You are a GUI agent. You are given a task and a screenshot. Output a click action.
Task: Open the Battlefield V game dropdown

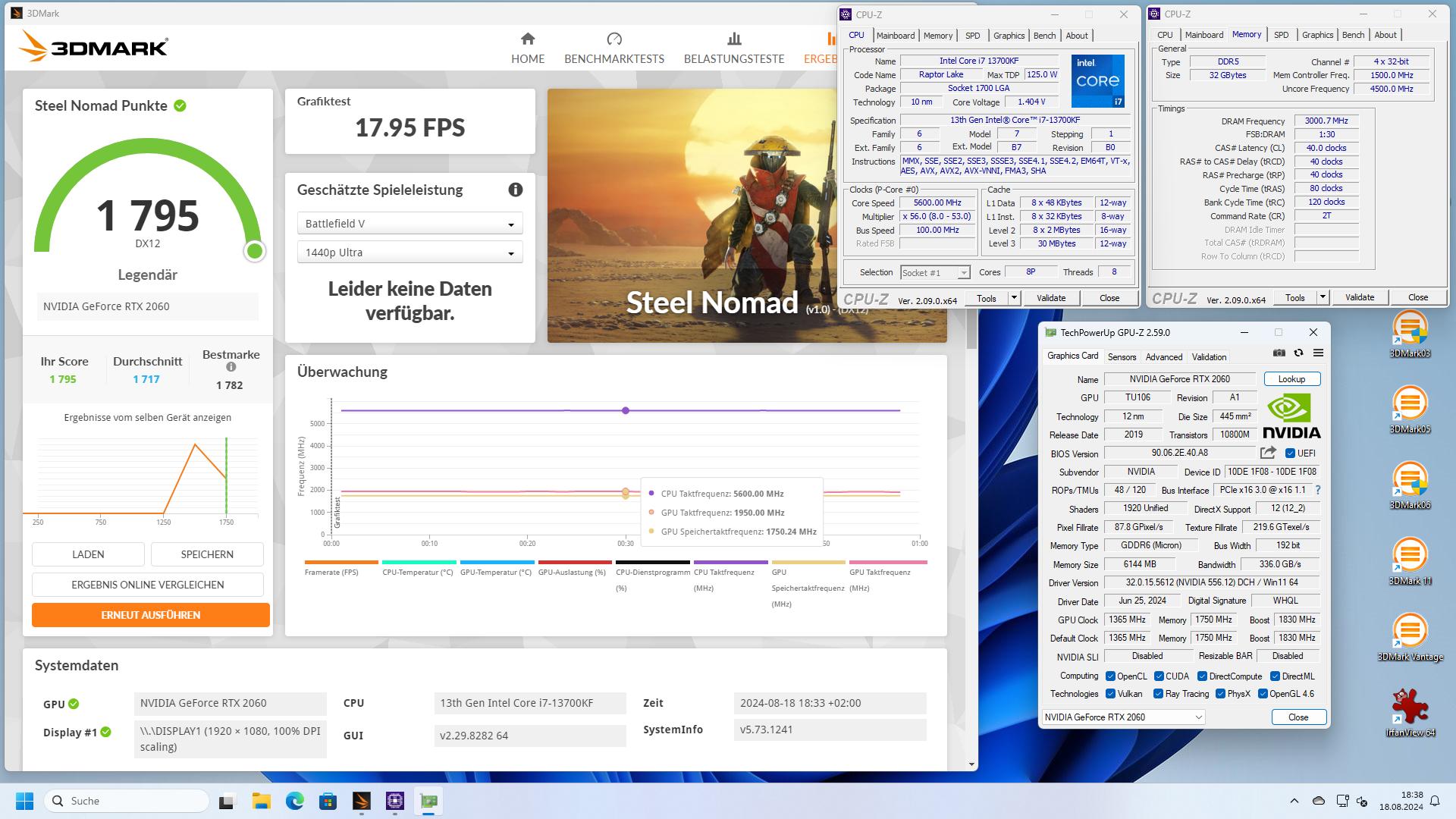409,224
